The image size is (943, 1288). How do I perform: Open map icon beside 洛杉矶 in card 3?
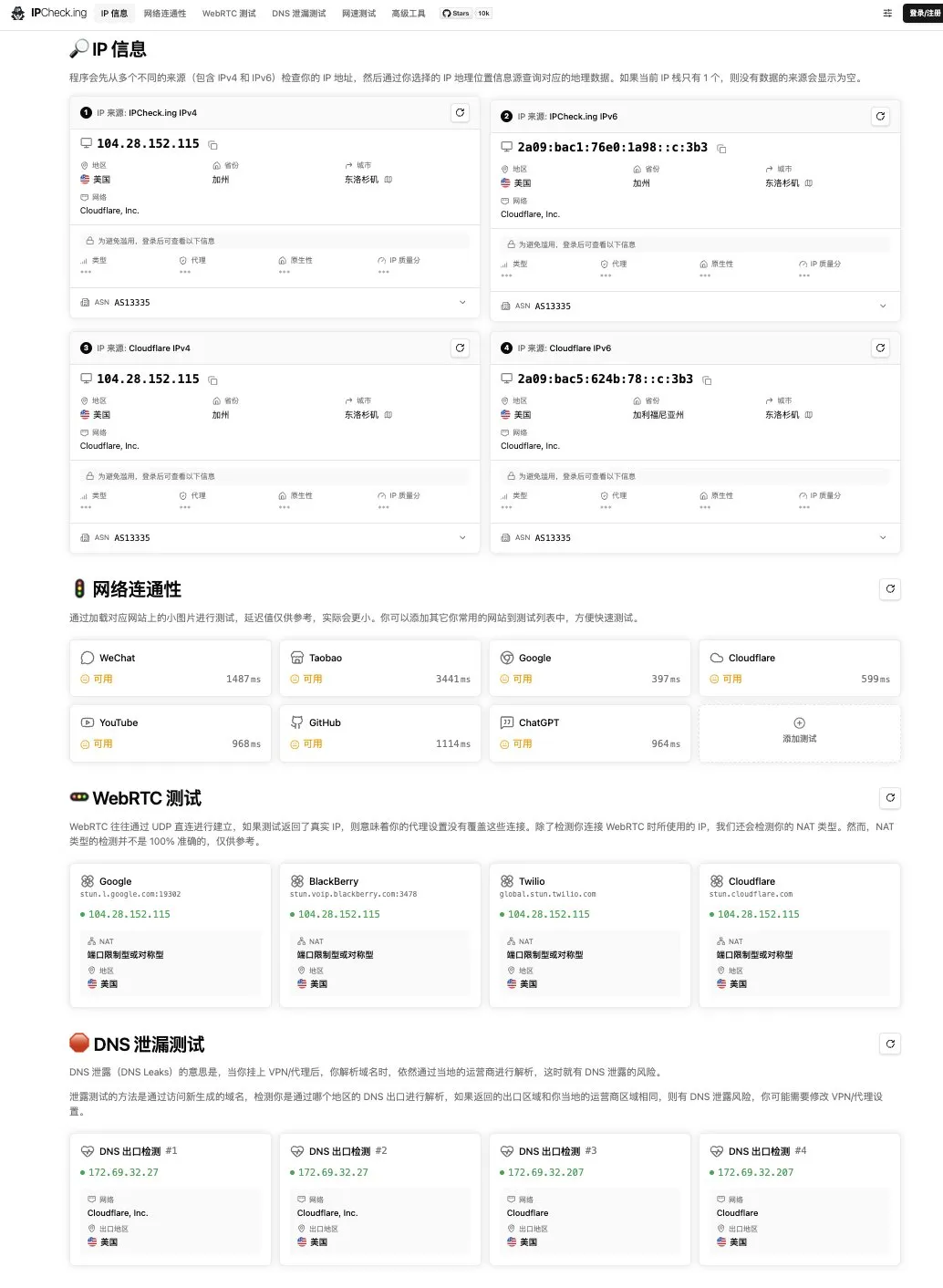[x=389, y=415]
